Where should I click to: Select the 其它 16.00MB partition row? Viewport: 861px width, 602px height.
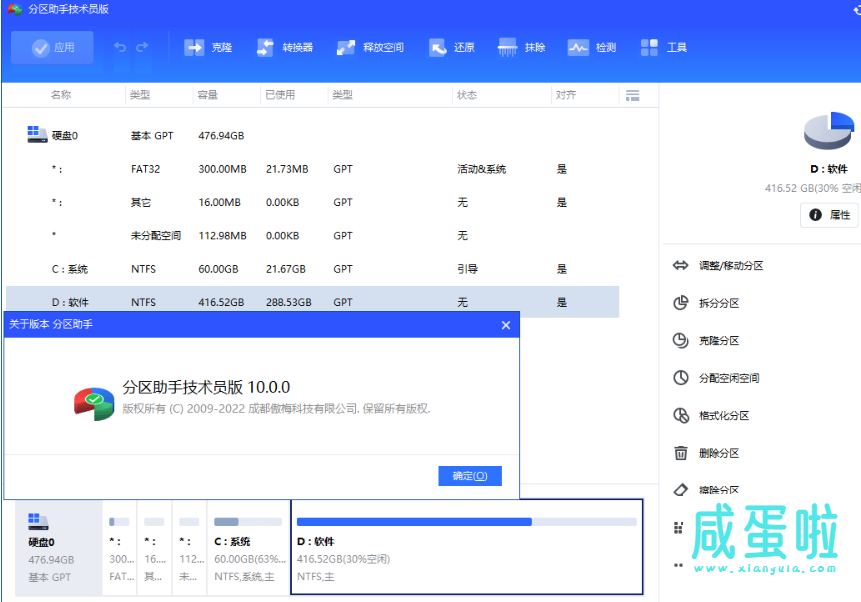pyautogui.click(x=312, y=203)
